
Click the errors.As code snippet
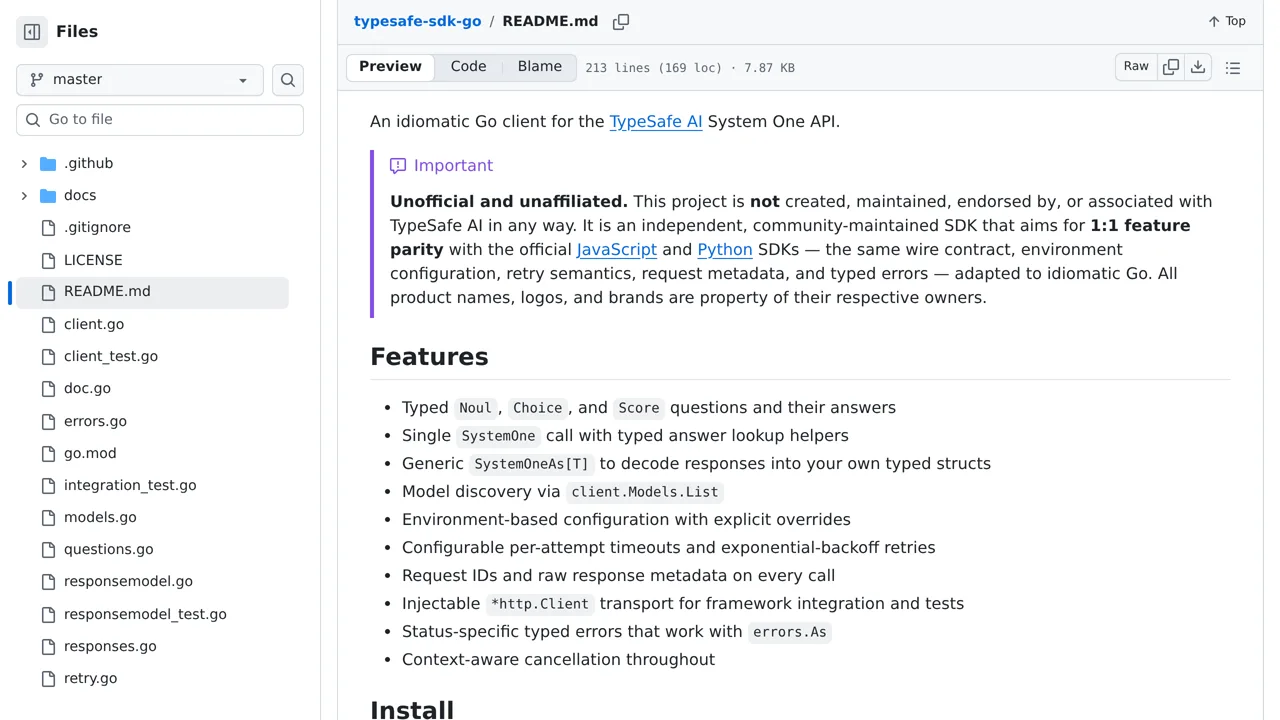(790, 632)
